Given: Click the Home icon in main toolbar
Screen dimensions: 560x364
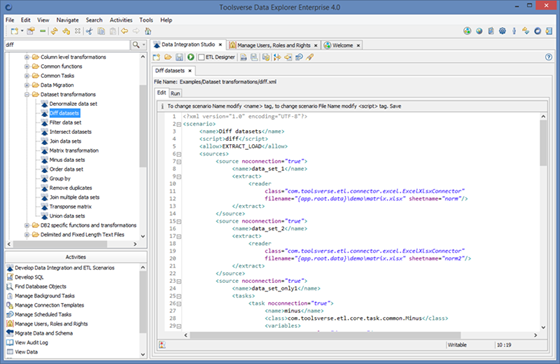Looking at the screenshot, I should click(148, 31).
